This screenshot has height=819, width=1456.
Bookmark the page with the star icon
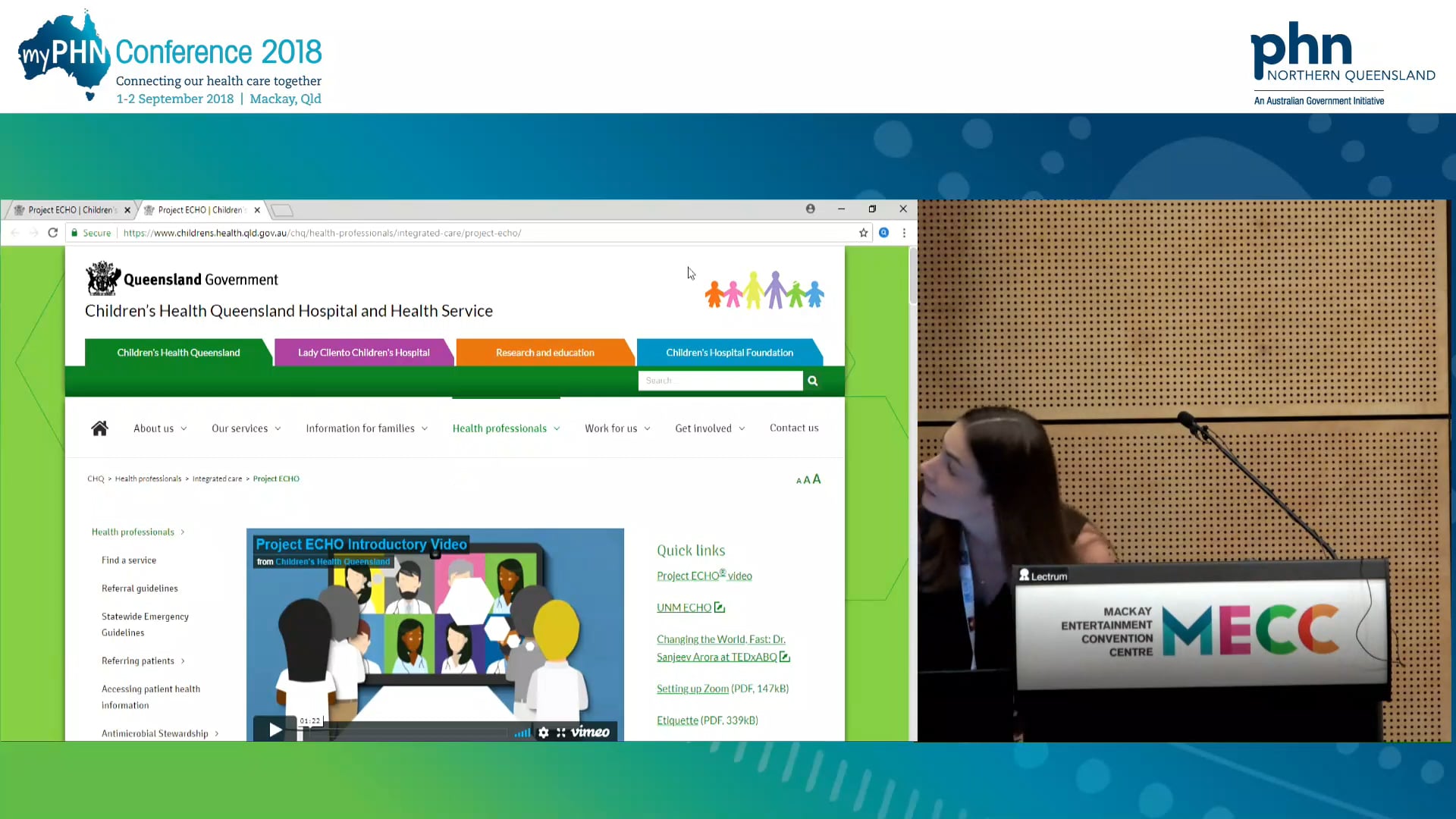(863, 233)
